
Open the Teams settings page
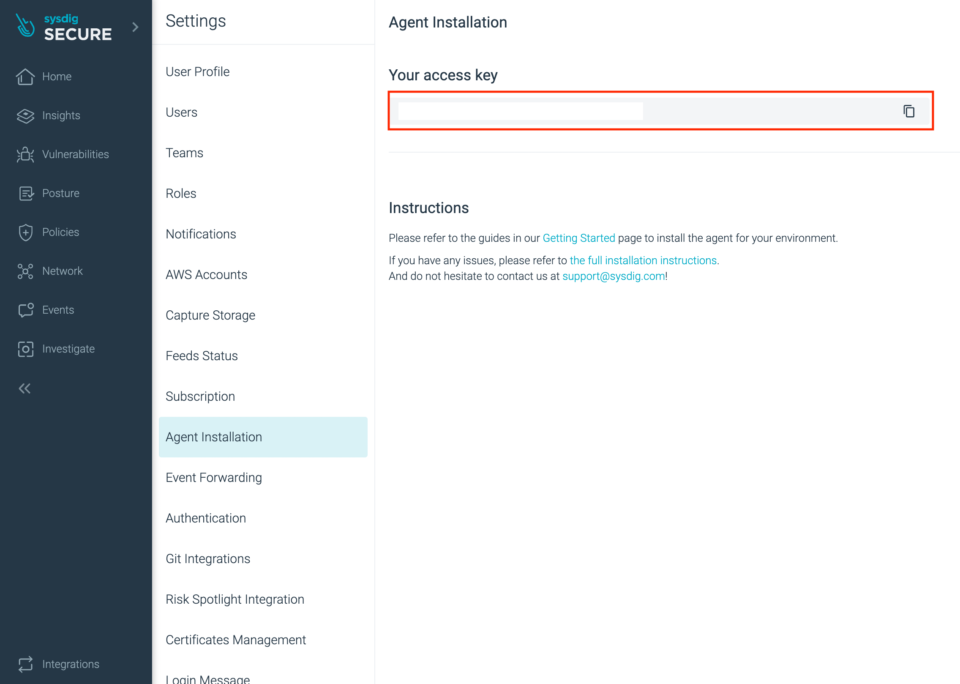pos(184,153)
